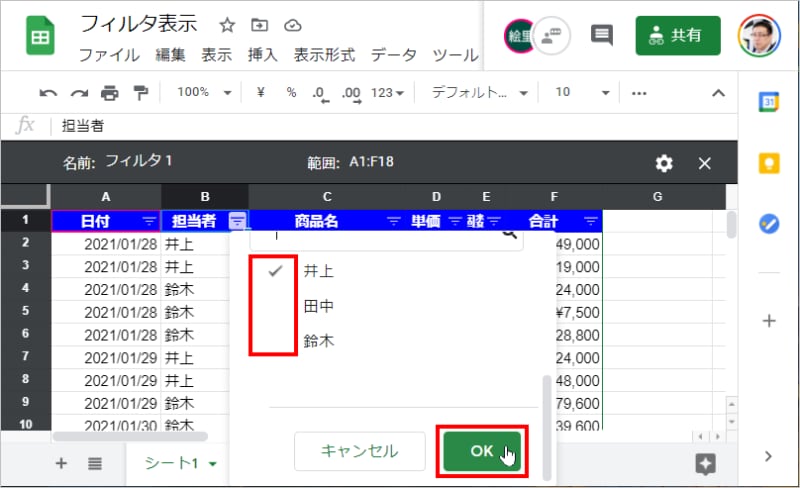Viewport: 800px width, 488px height.
Task: Click the filter value search field
Action: pos(386,240)
